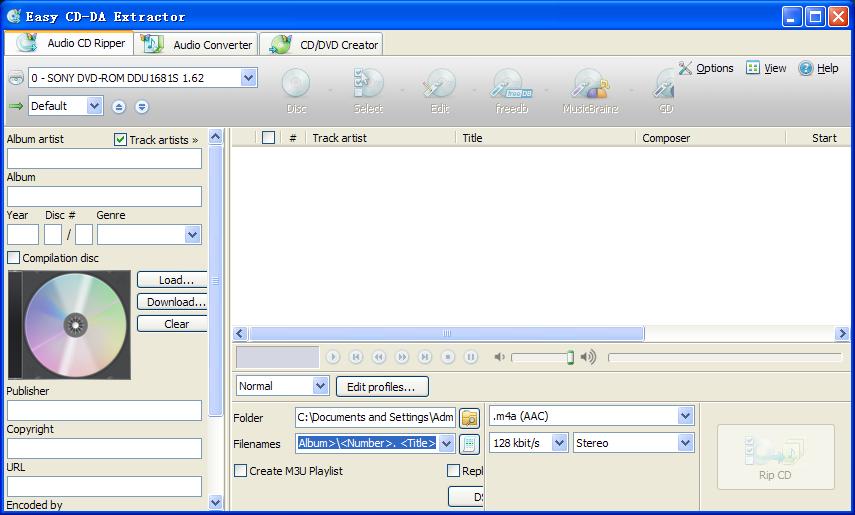Open the View menu icon

pyautogui.click(x=753, y=68)
